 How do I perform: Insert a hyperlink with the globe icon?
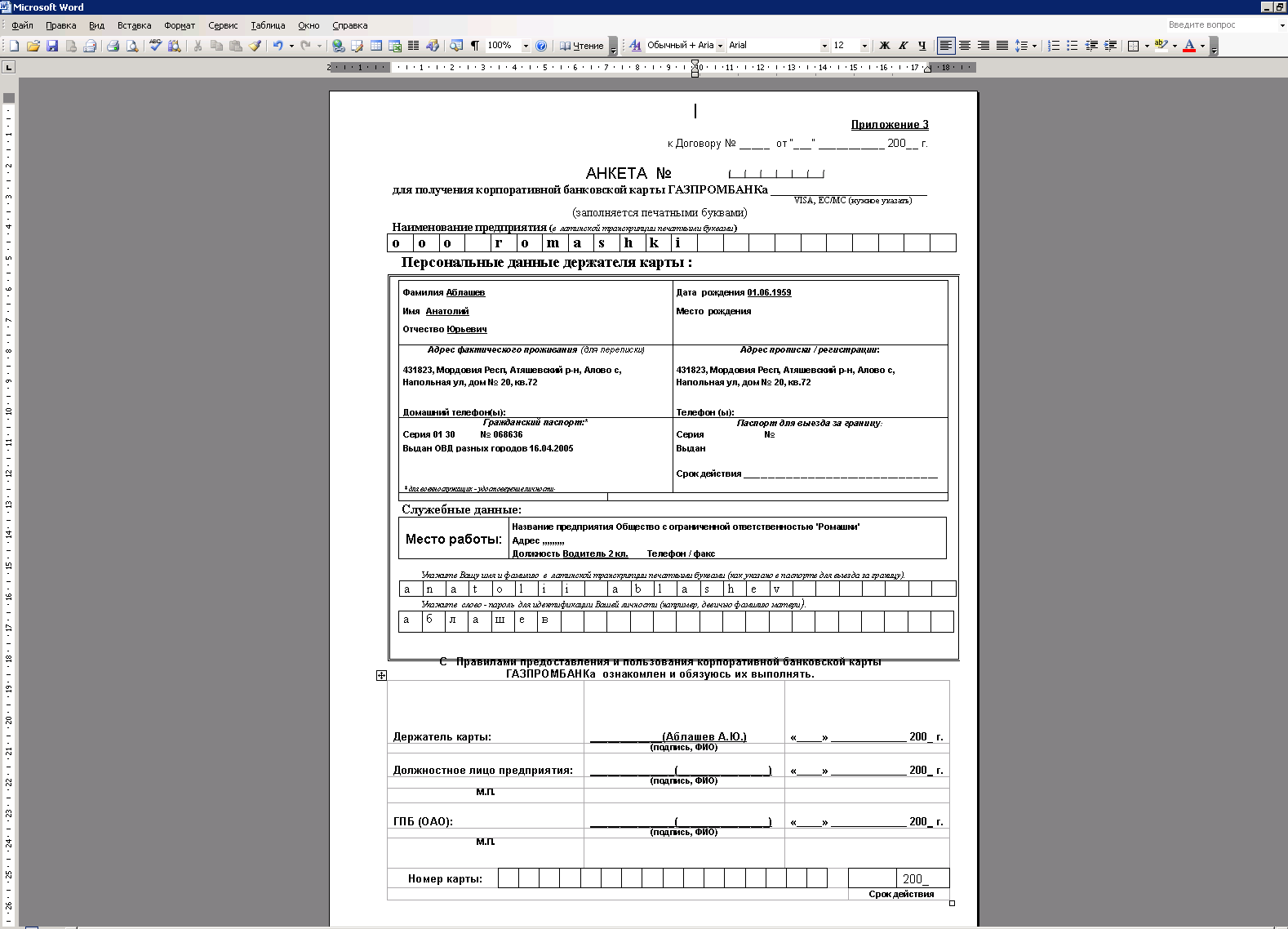click(x=338, y=46)
